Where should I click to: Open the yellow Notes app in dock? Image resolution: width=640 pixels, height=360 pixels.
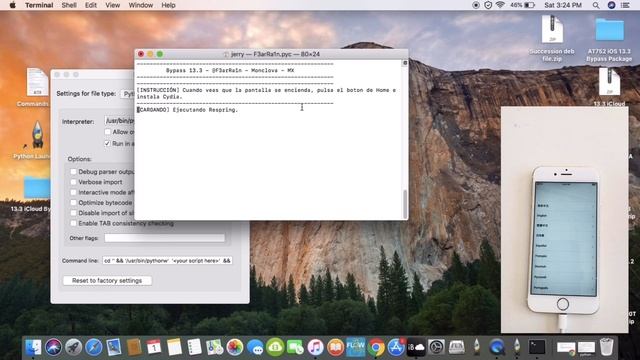point(174,347)
